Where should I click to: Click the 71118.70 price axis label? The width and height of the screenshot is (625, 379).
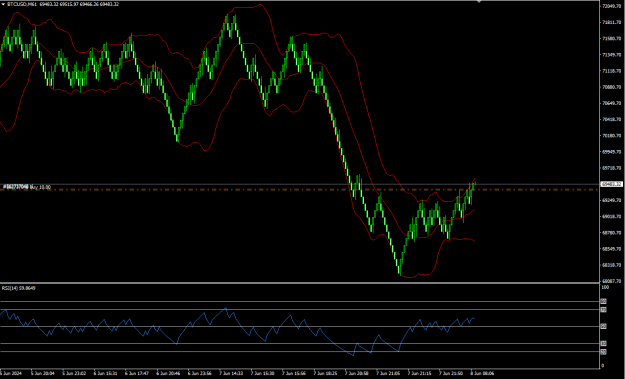tap(611, 71)
